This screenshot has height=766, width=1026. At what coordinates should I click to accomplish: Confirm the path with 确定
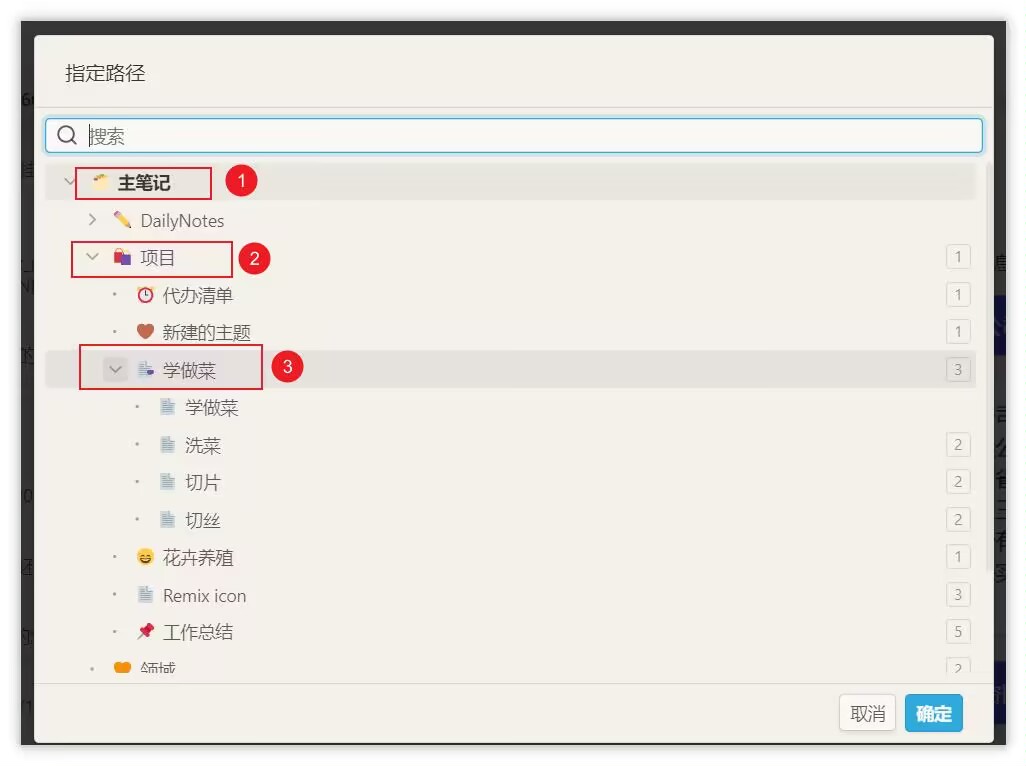[x=933, y=713]
